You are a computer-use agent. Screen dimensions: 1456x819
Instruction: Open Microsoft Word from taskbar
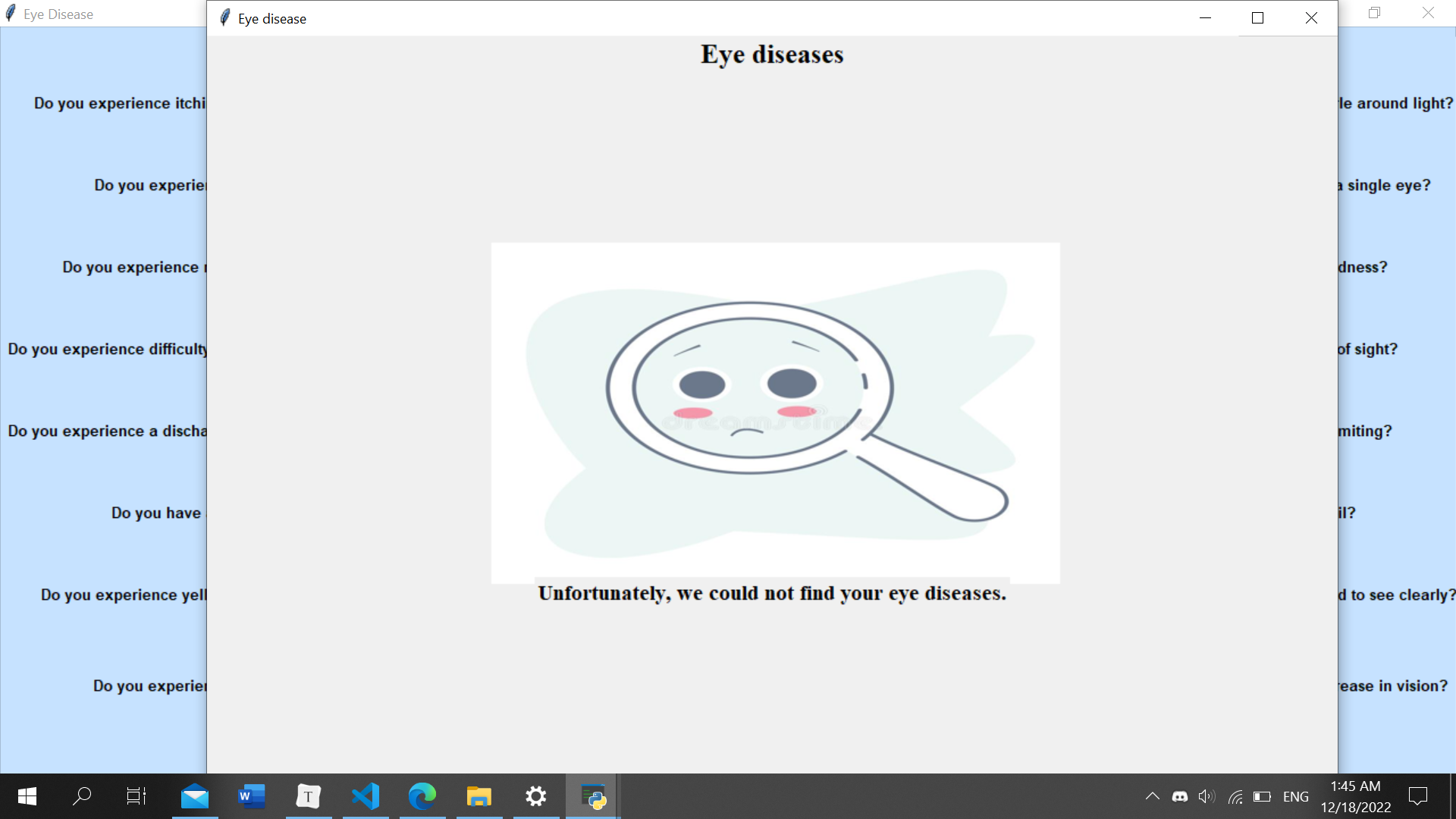(x=251, y=796)
